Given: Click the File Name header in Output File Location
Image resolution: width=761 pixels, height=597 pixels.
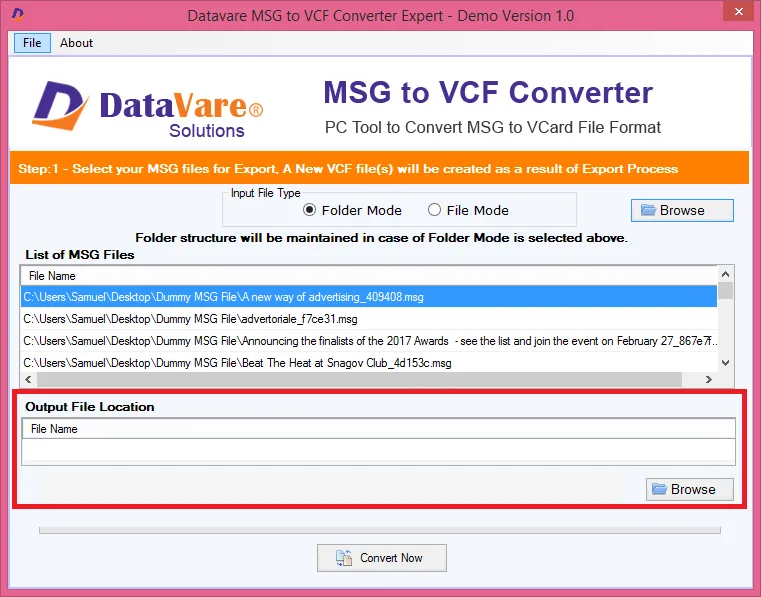Looking at the screenshot, I should [379, 429].
